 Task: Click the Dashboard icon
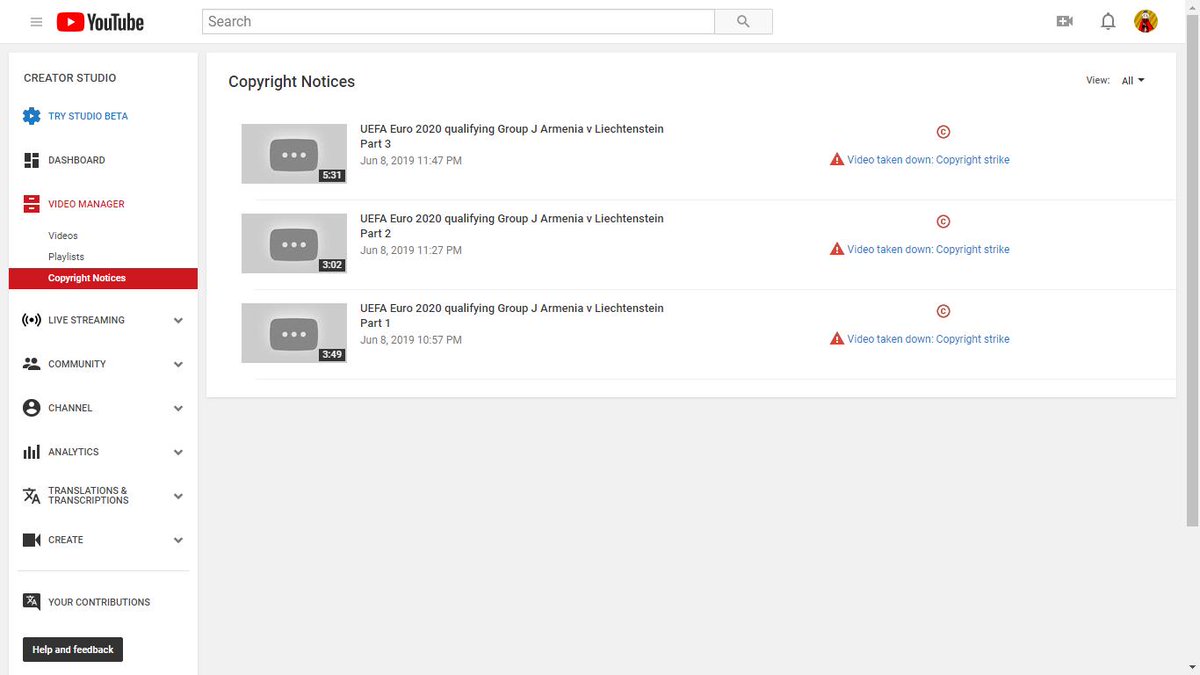pyautogui.click(x=31, y=160)
